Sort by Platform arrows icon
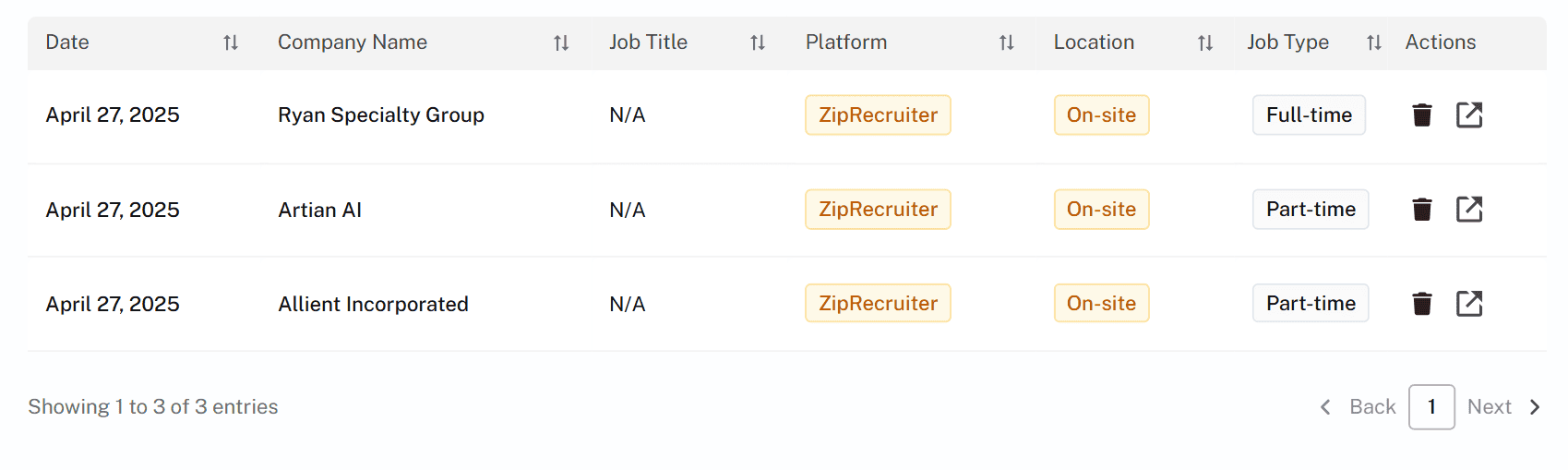This screenshot has width=1568, height=470. click(x=1007, y=42)
